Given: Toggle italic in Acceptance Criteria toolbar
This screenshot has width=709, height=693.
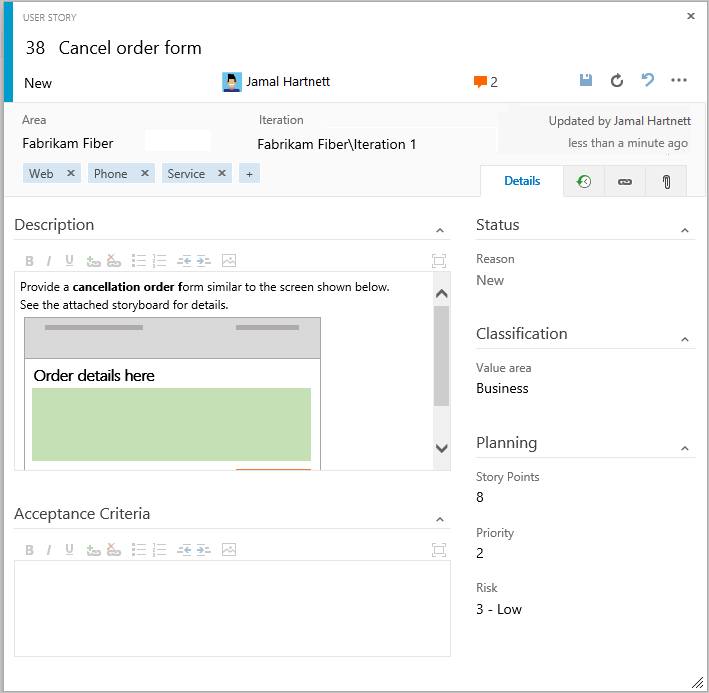Looking at the screenshot, I should (x=49, y=550).
